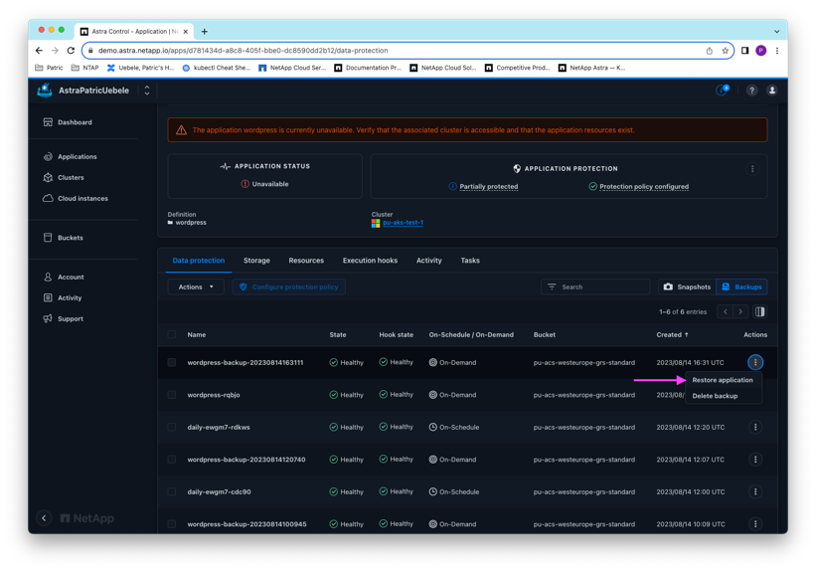Open actions menu for wordpress-backup-20230814163111
This screenshot has width=816, height=571.
coord(755,362)
